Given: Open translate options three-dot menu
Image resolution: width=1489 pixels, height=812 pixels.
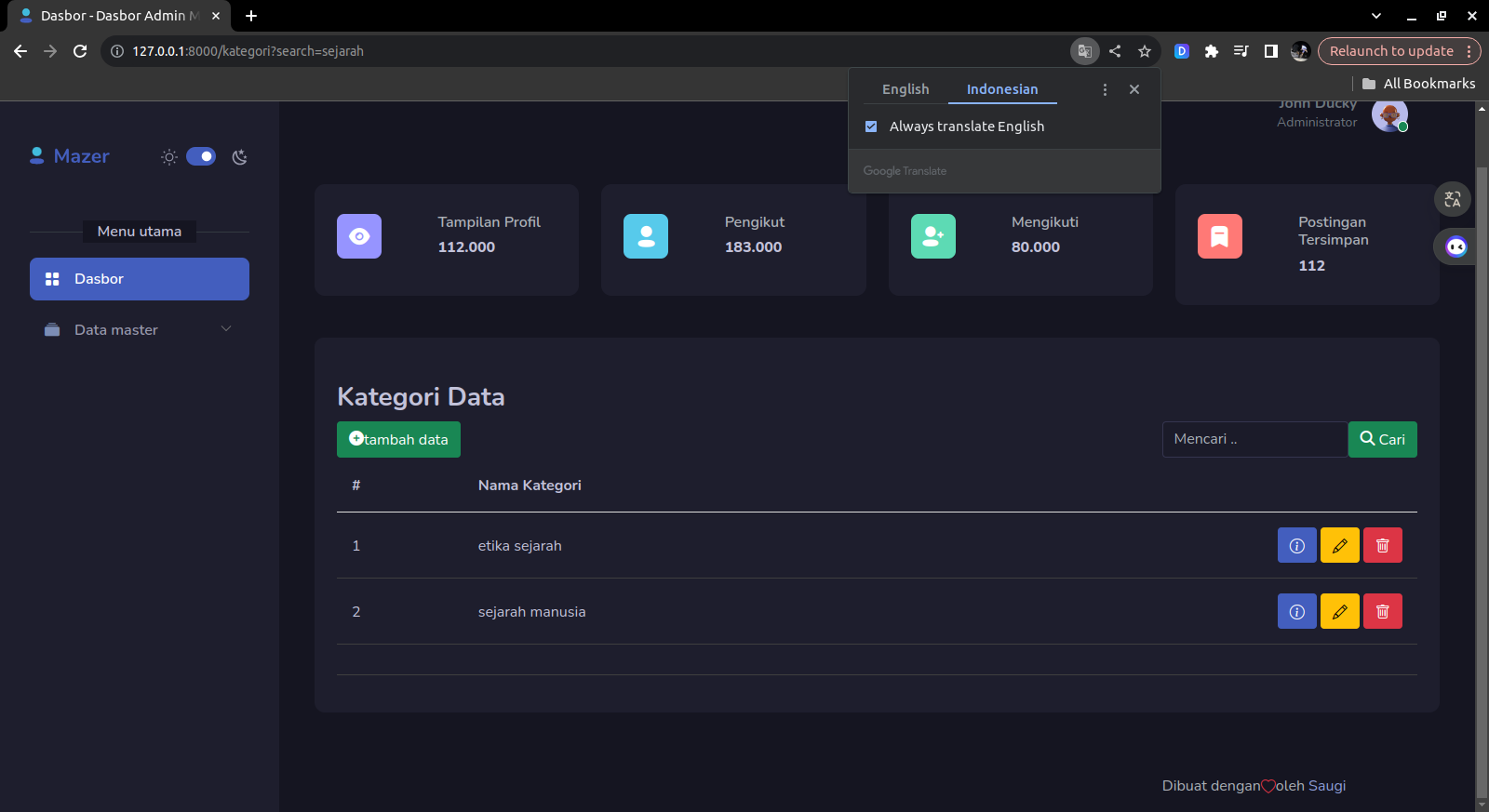Looking at the screenshot, I should coord(1105,89).
